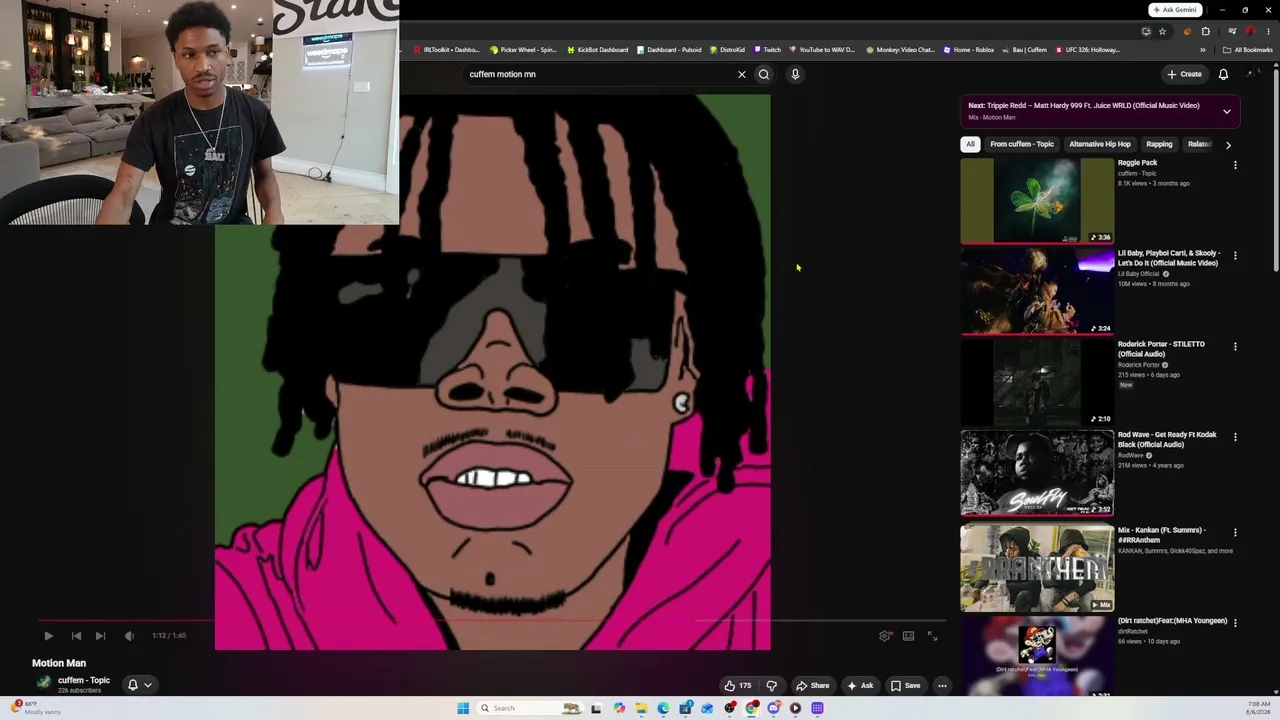Image resolution: width=1280 pixels, height=720 pixels.
Task: Mute the video using speaker icon
Action: [129, 635]
